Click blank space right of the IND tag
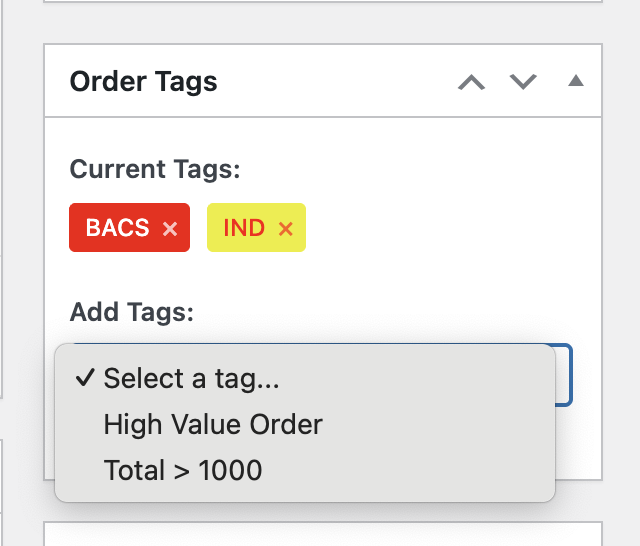The image size is (640, 546). 440,228
